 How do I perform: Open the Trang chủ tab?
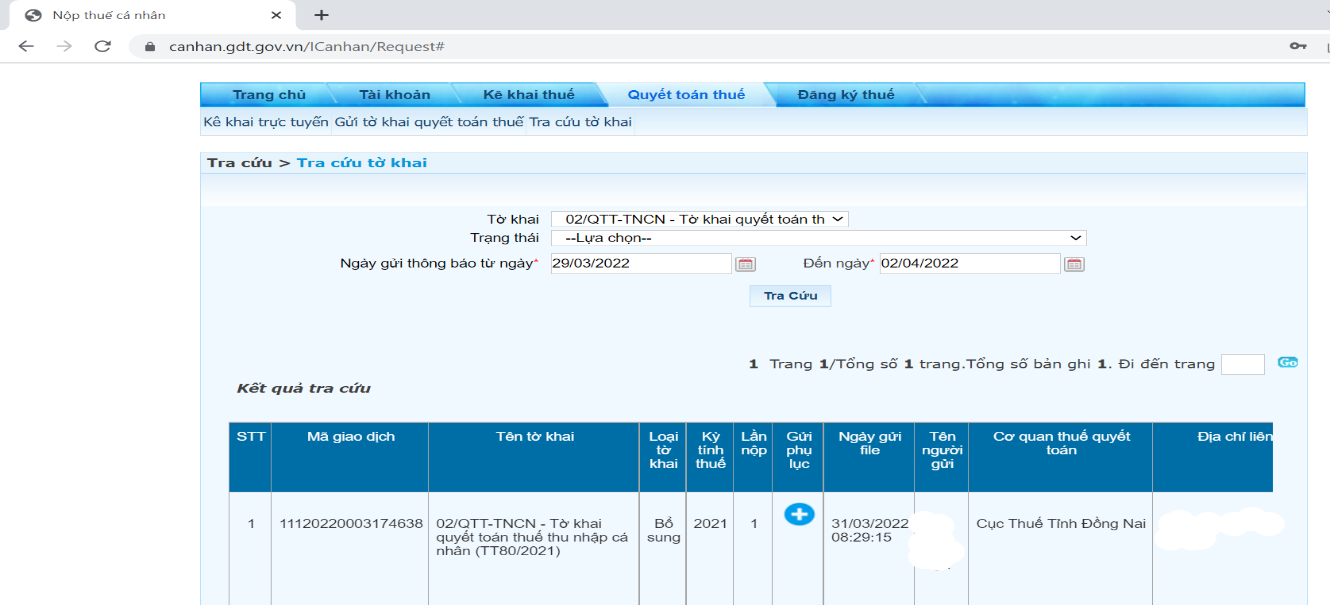coord(269,95)
